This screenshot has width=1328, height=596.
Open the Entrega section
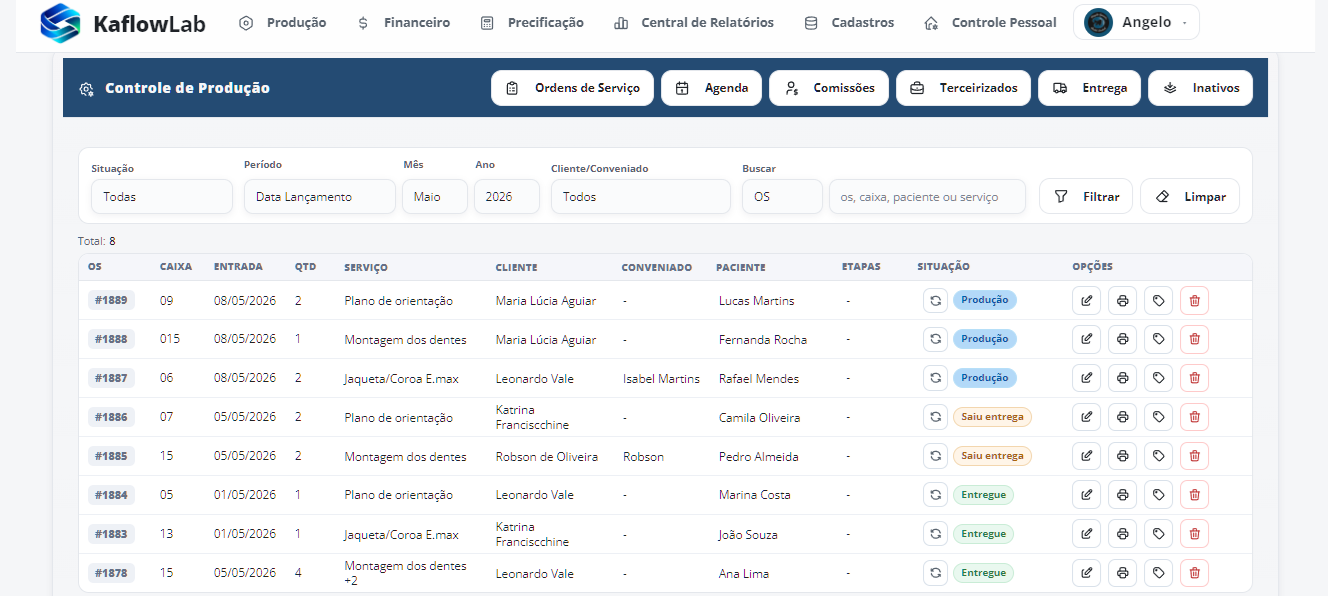(1089, 88)
